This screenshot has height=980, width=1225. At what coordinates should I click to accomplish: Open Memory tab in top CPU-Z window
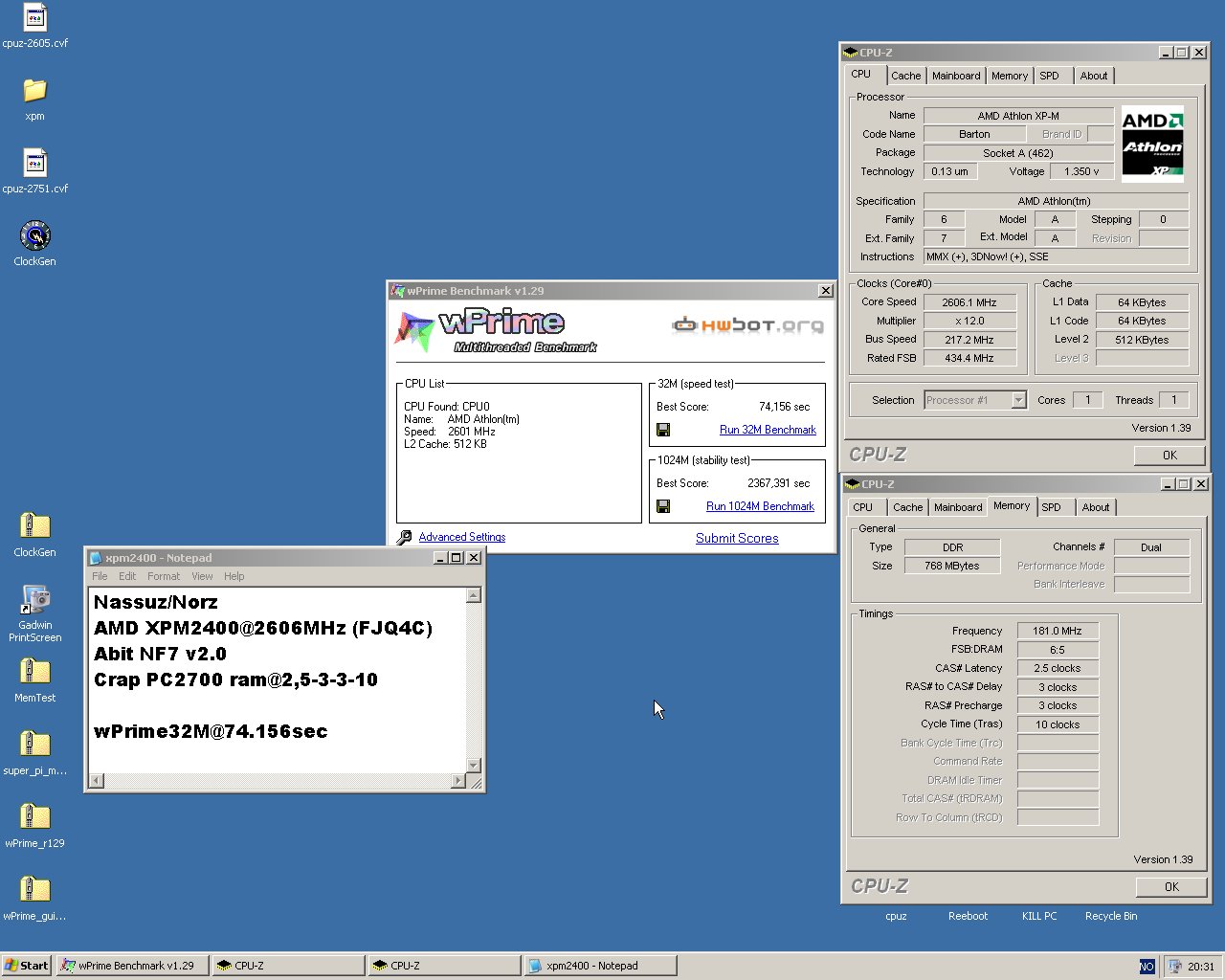coord(1010,76)
